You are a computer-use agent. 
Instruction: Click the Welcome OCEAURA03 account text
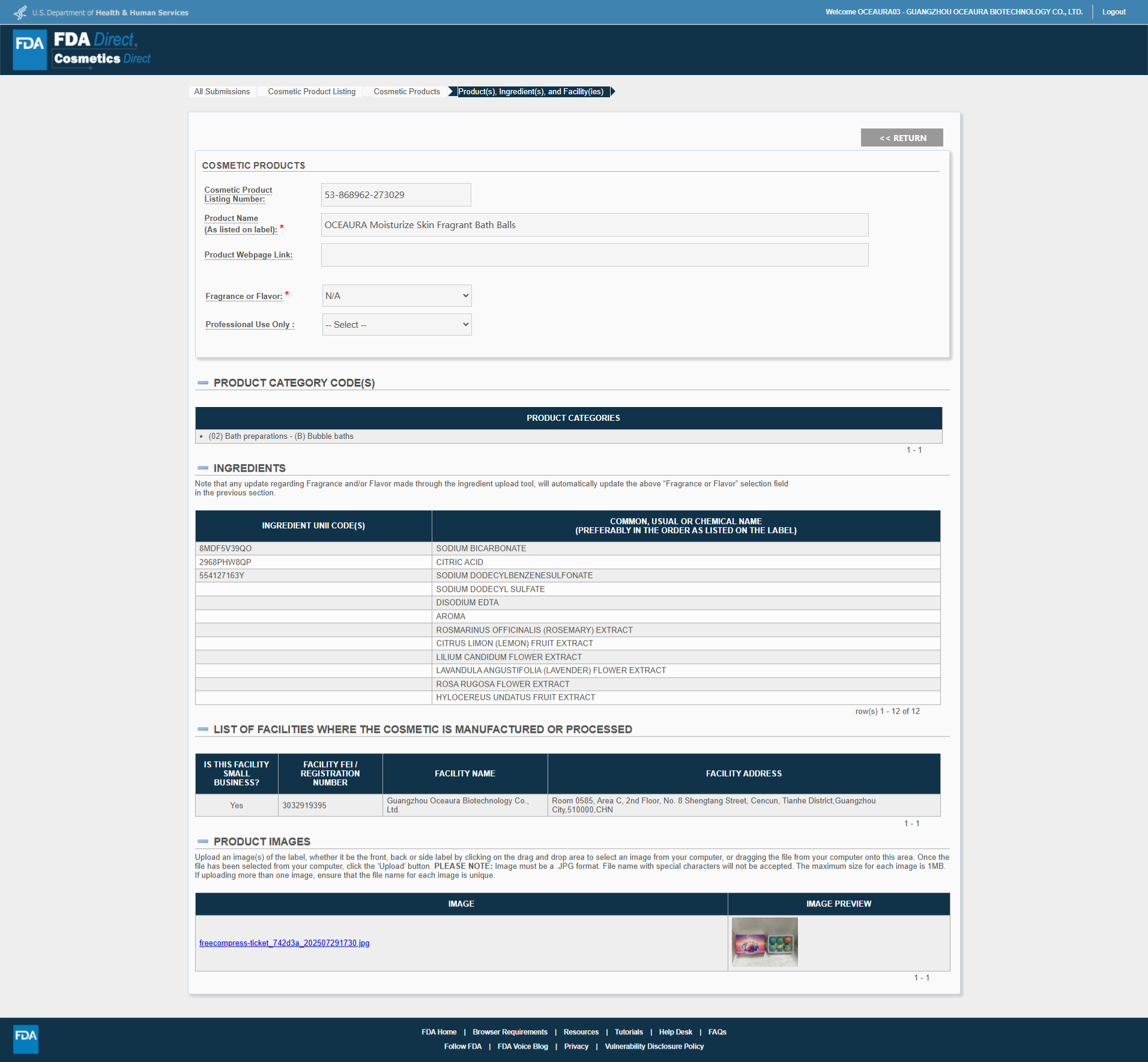[954, 12]
